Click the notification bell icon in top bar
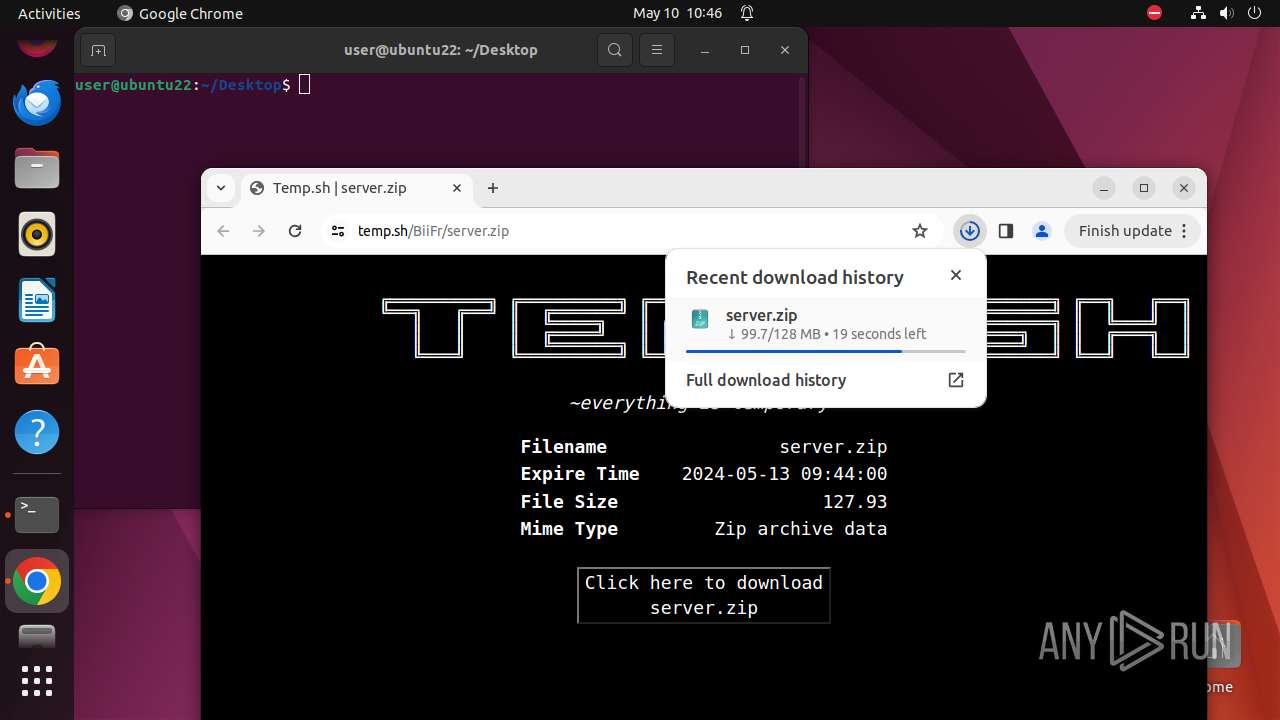 [747, 13]
